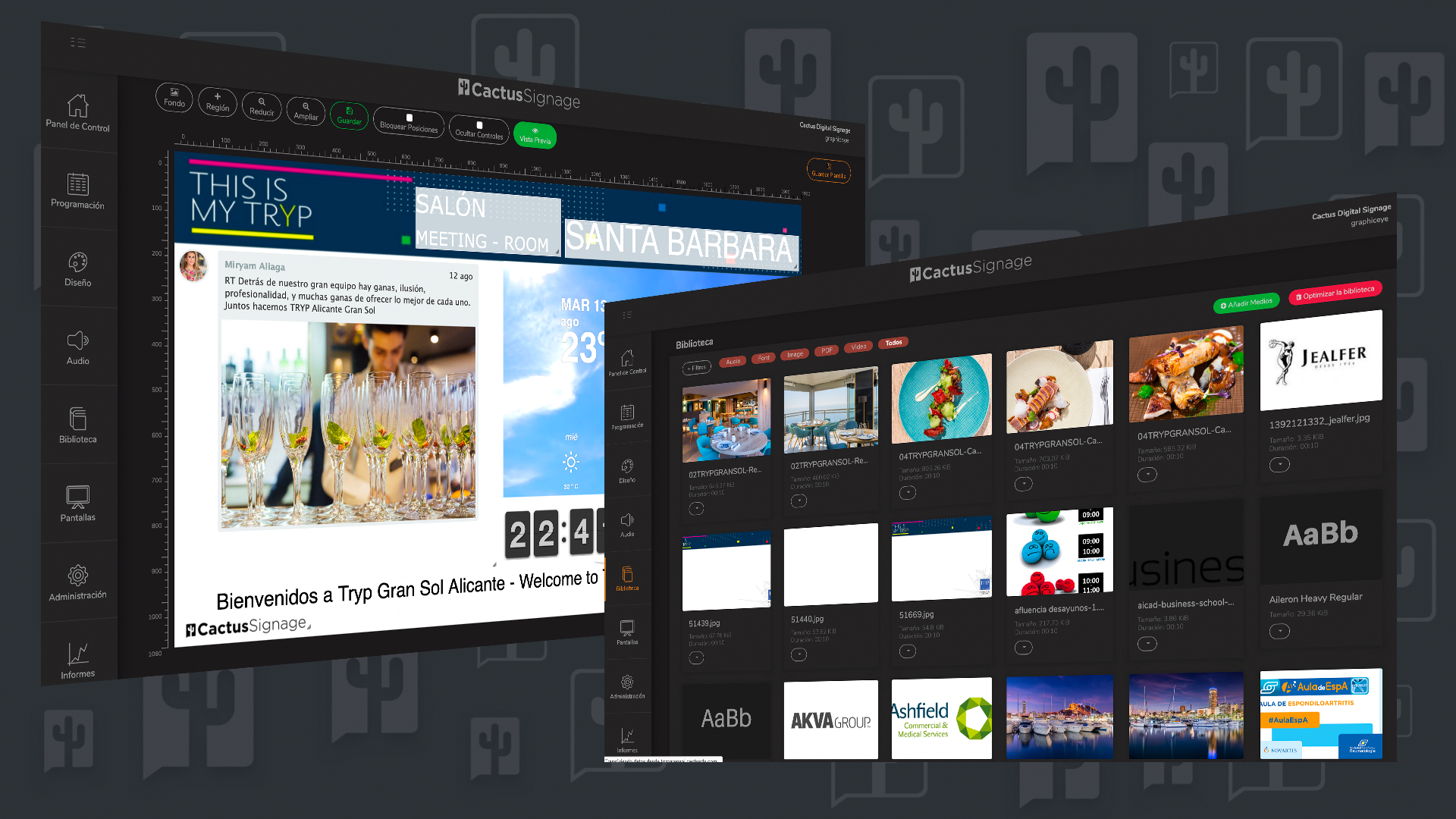Open the + Filtros filter button

click(x=697, y=367)
